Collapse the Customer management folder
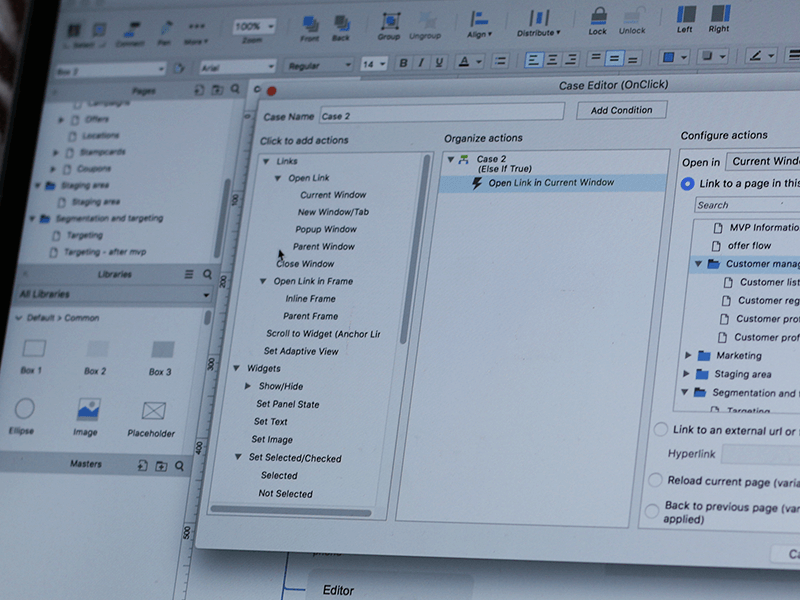 coord(698,263)
